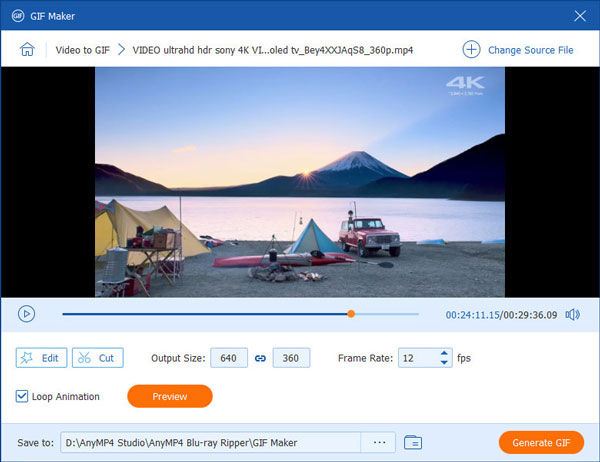Click the orange playhead on timeline
This screenshot has width=600, height=462.
(x=351, y=314)
